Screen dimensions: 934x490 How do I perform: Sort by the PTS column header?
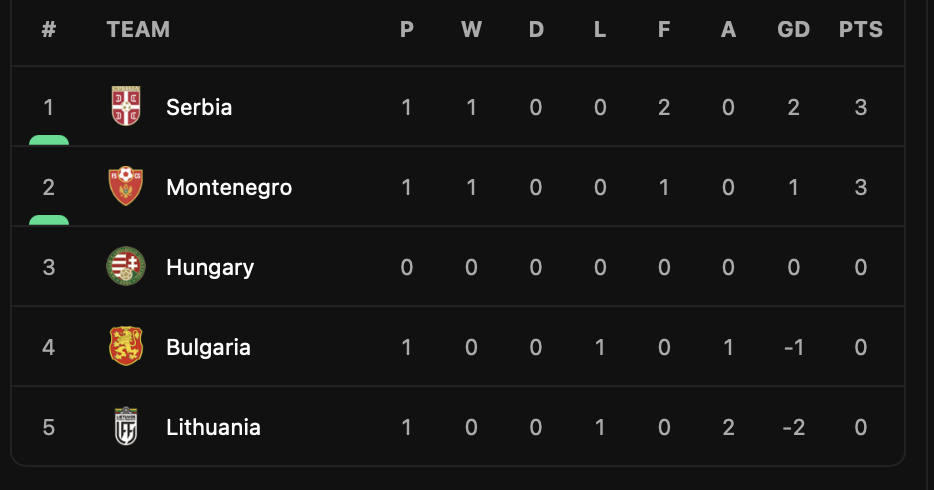click(x=861, y=29)
